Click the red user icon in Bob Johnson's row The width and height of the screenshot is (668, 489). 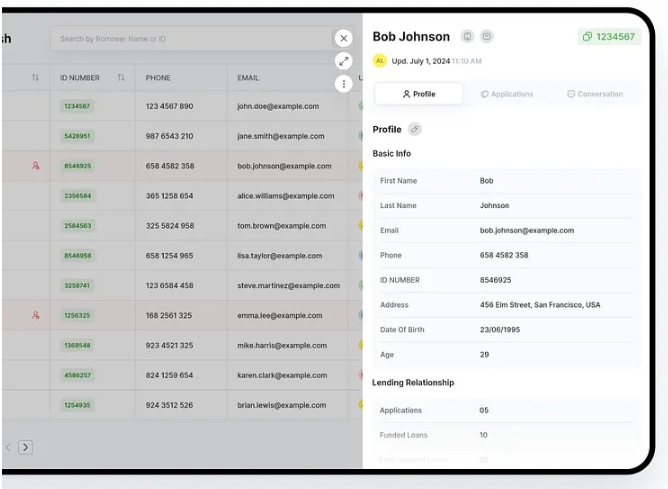[x=36, y=166]
